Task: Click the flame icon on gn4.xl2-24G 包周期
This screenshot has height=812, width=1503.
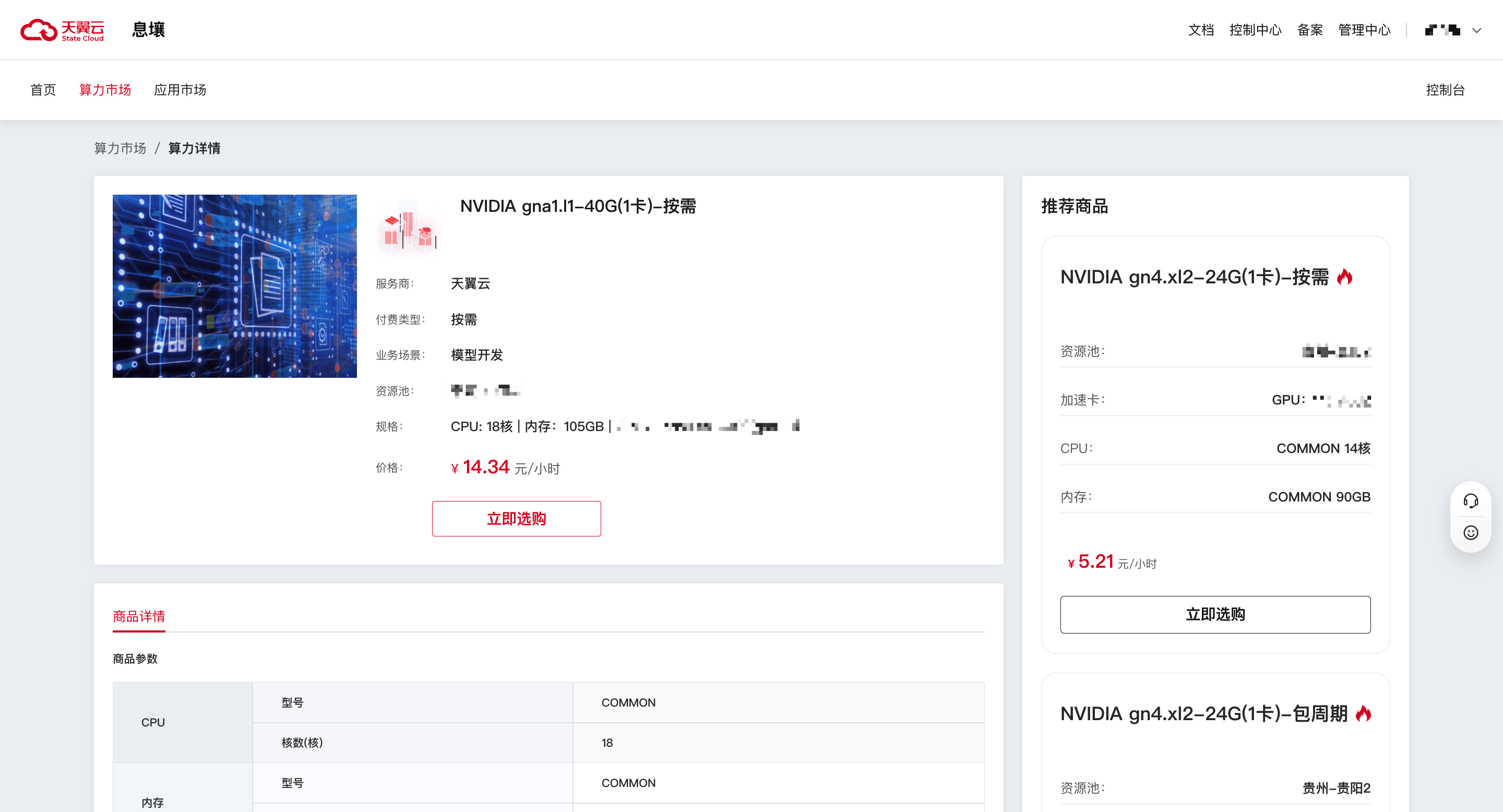Action: (1364, 713)
